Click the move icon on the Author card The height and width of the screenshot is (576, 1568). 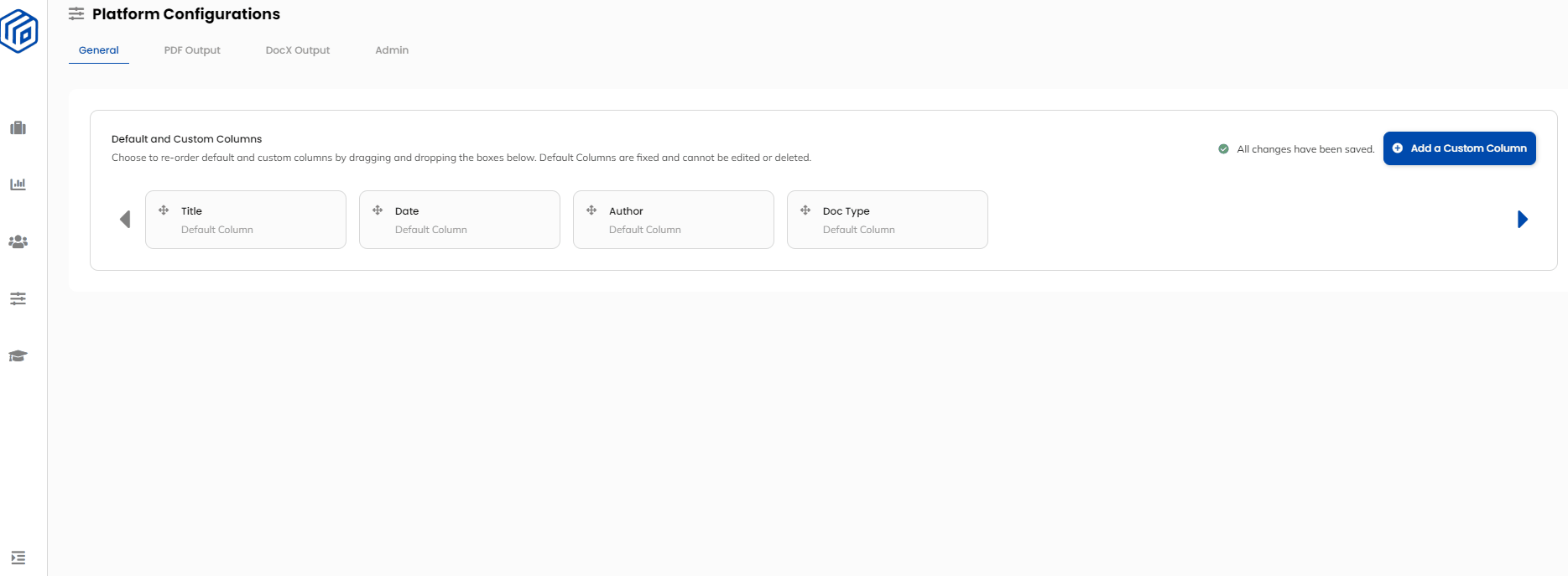(591, 210)
